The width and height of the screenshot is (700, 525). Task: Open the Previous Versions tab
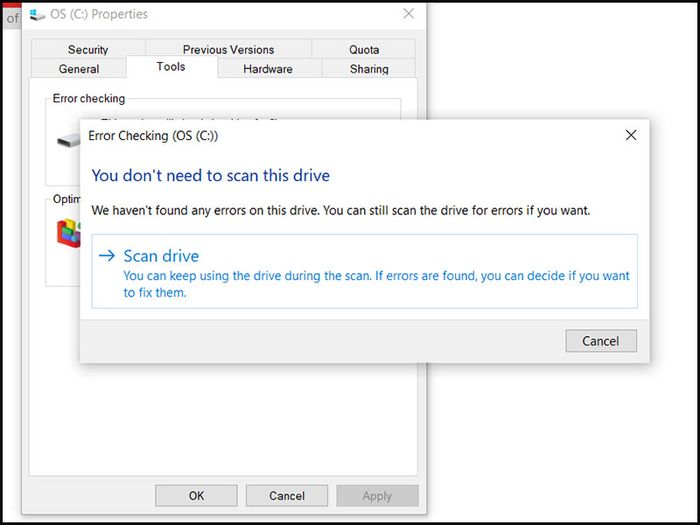pyautogui.click(x=229, y=49)
